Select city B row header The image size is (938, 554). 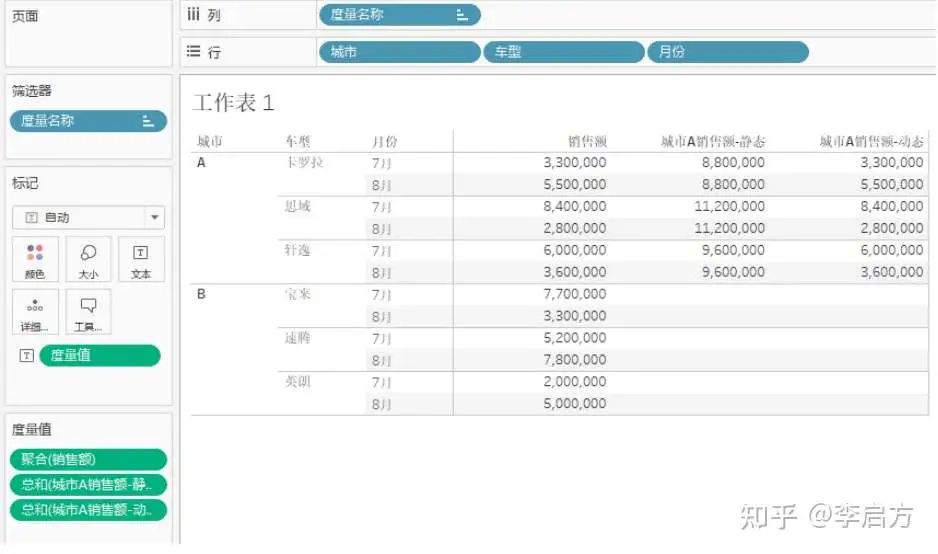tap(201, 294)
